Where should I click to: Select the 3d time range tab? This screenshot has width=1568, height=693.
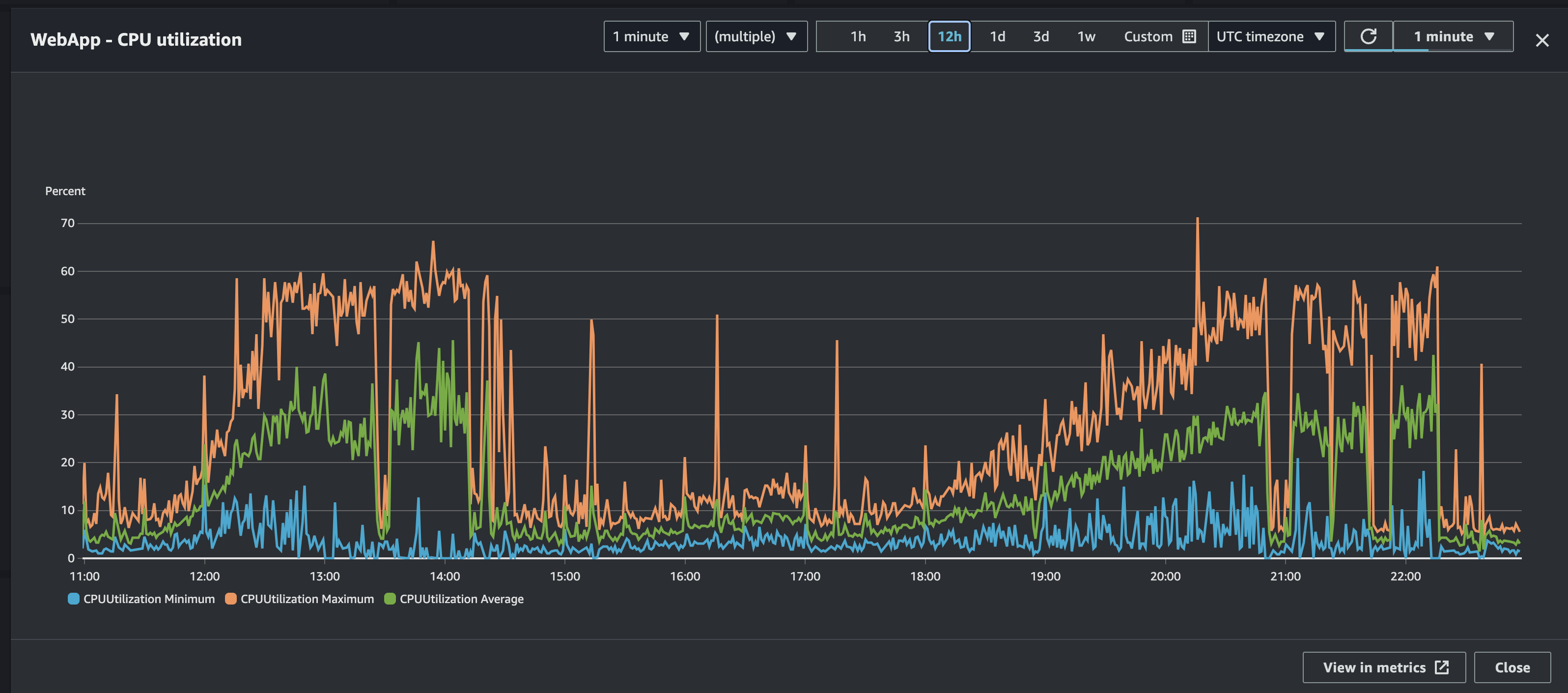click(1041, 36)
